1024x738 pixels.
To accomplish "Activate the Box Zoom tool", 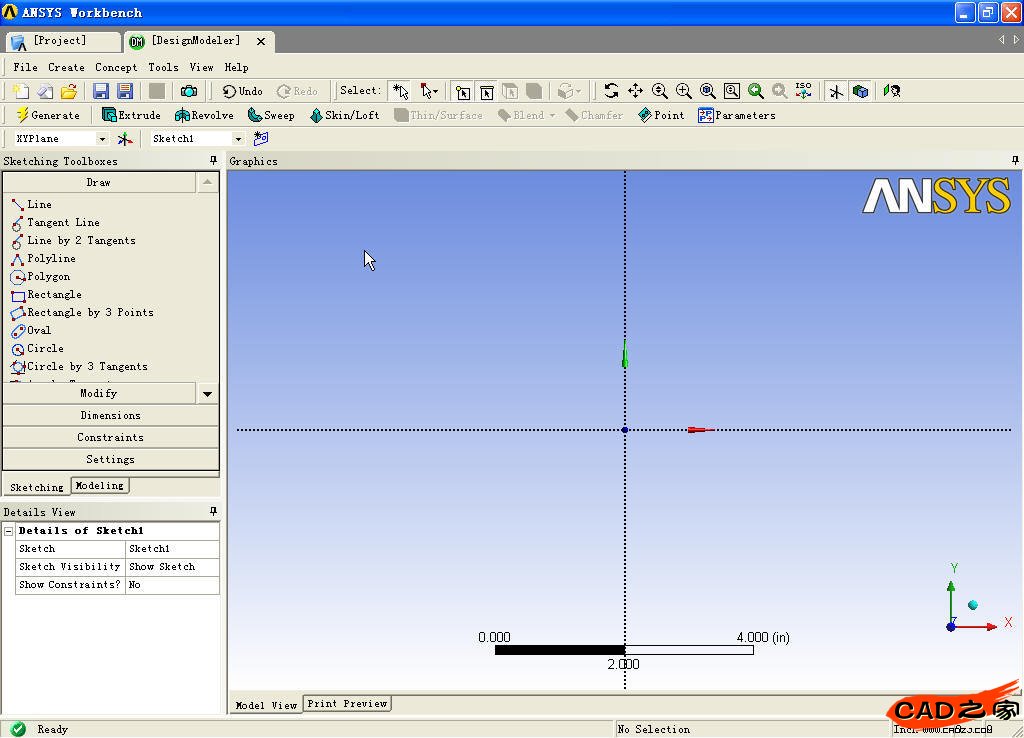I will 684,91.
